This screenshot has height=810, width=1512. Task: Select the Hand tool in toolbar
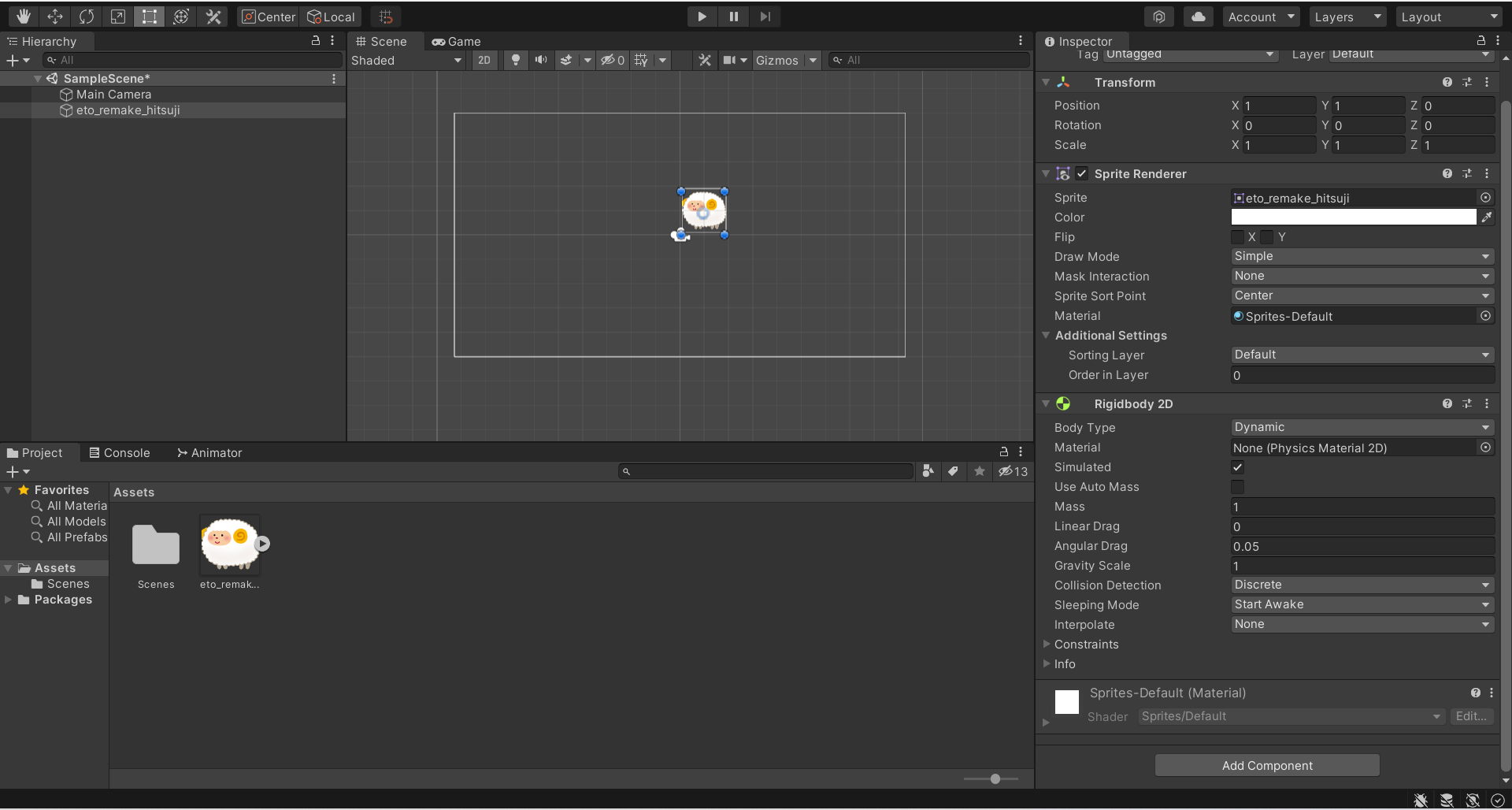coord(23,17)
